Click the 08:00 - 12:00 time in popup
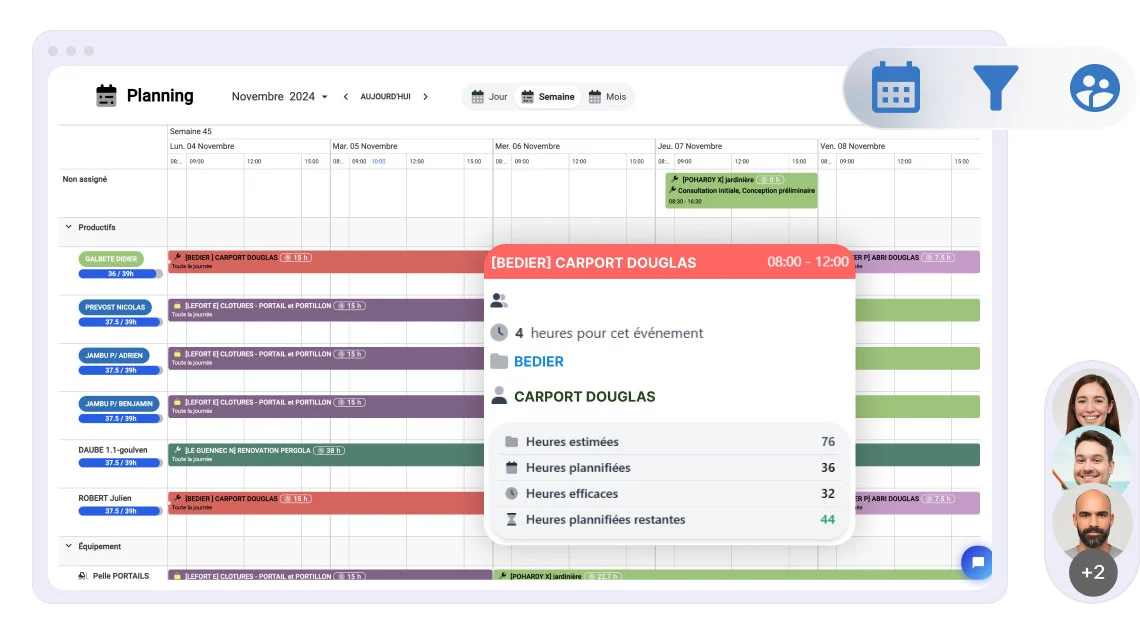This screenshot has height=634, width=1140. (808, 262)
